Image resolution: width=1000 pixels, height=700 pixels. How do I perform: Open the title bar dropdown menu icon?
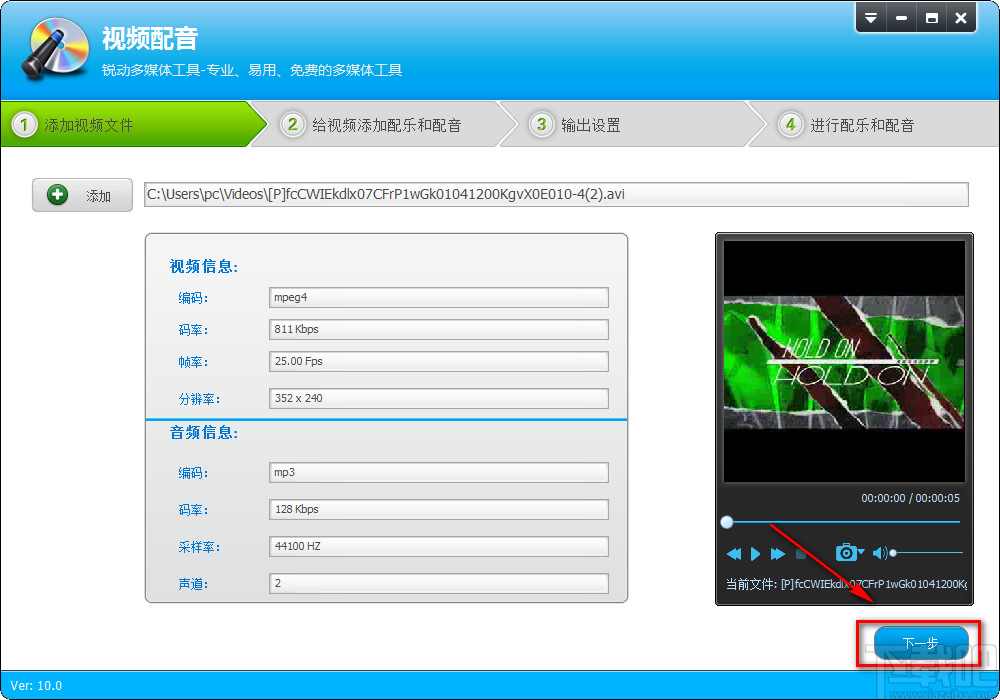pos(871,18)
